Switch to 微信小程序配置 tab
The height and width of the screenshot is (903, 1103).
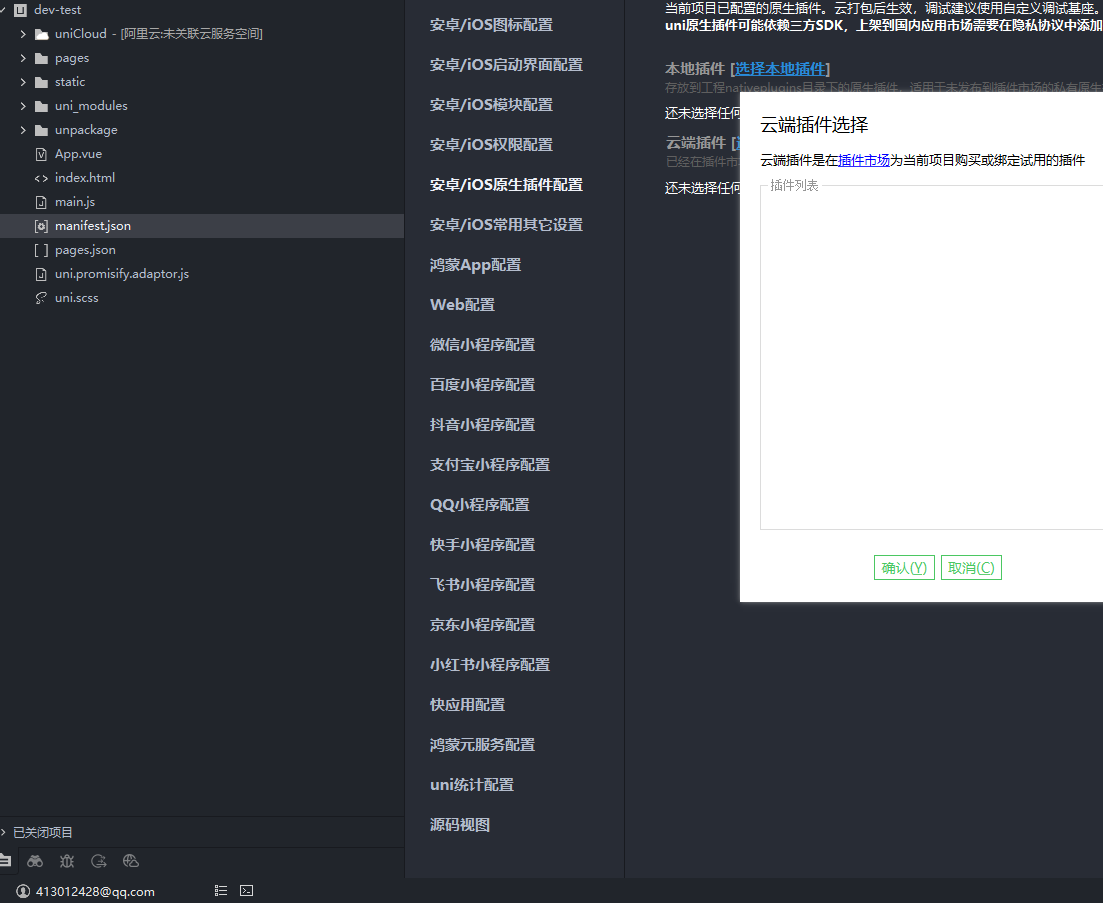(482, 345)
